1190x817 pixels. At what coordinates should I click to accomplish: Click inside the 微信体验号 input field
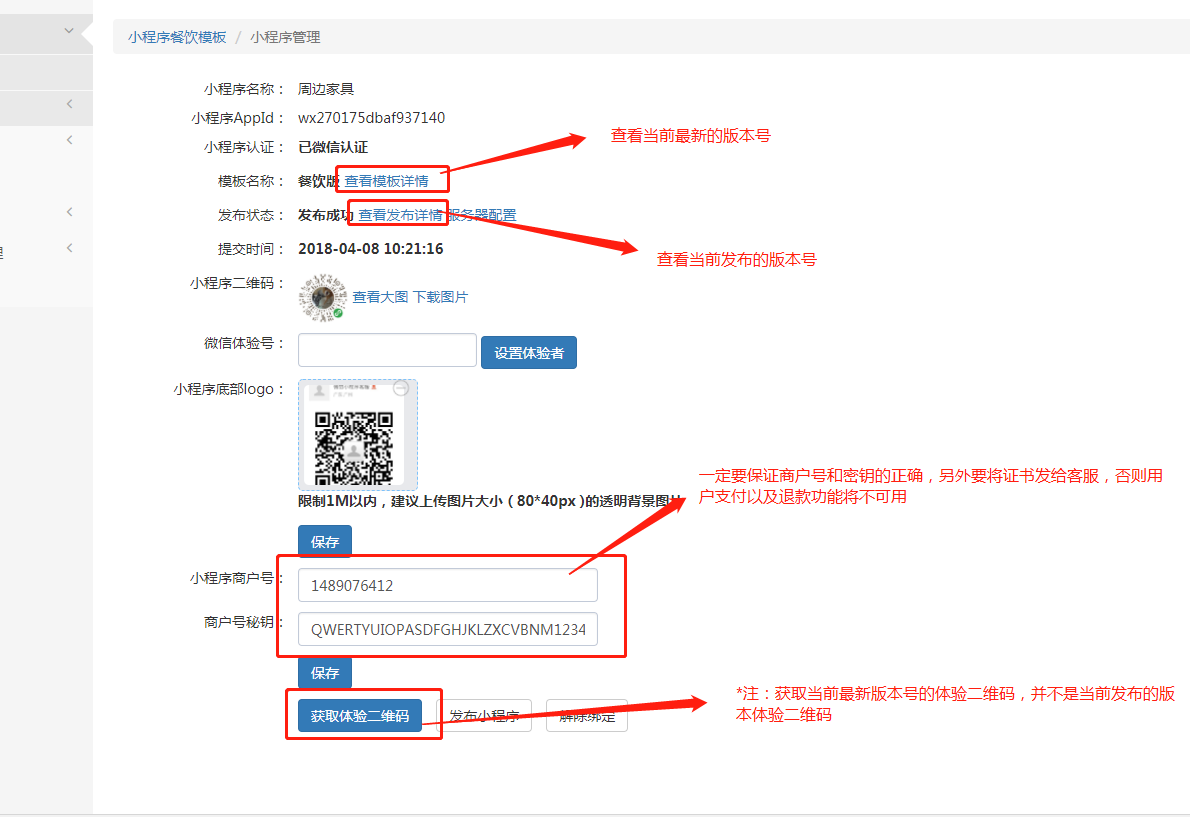[x=387, y=350]
